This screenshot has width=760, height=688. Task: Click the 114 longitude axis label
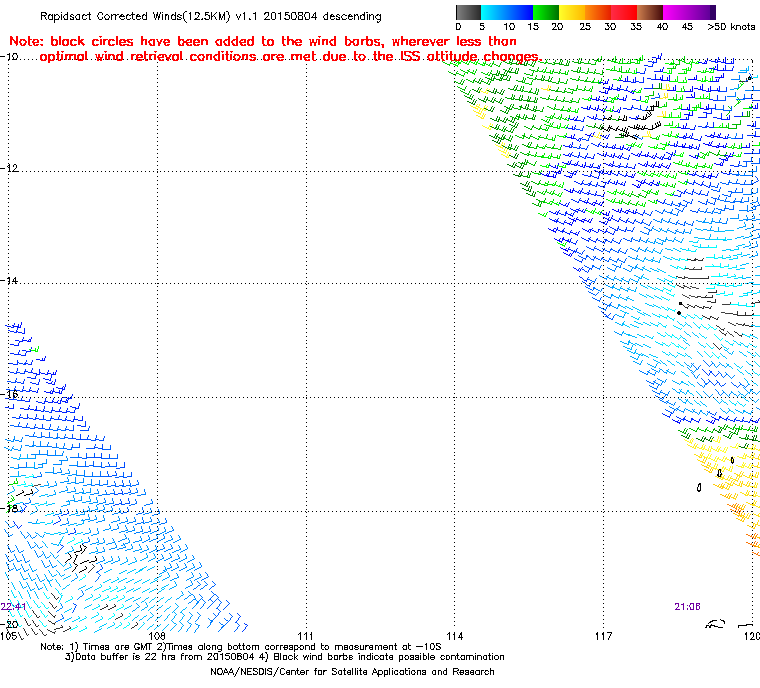(x=455, y=636)
